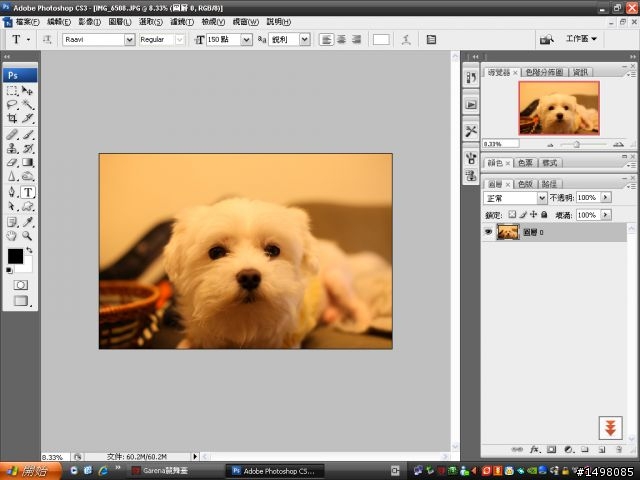640x480 pixels.
Task: Open the 圖層(L) menu
Action: pyautogui.click(x=120, y=22)
